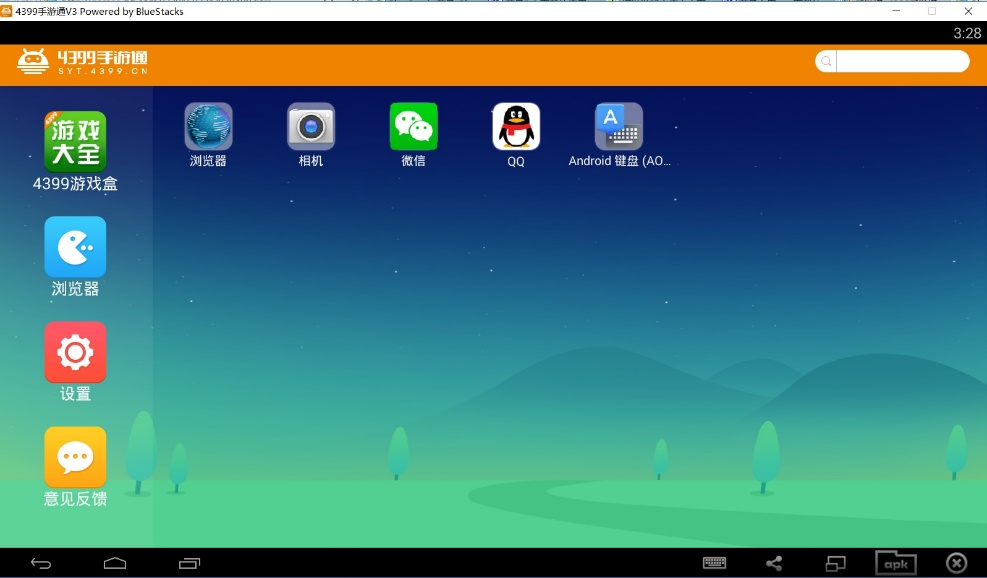Tap the Android home navigation button

(x=115, y=564)
